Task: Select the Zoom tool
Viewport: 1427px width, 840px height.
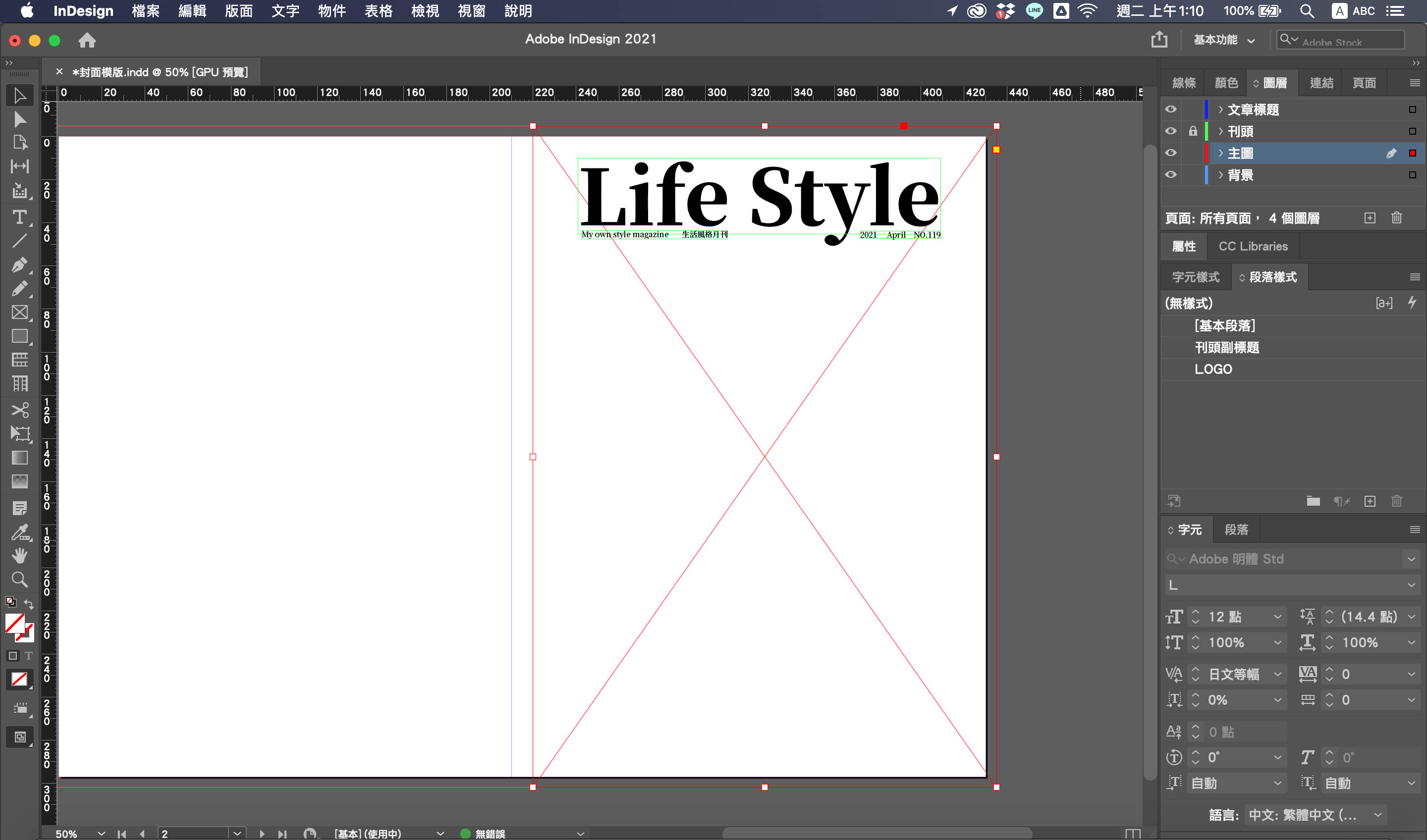Action: (19, 579)
